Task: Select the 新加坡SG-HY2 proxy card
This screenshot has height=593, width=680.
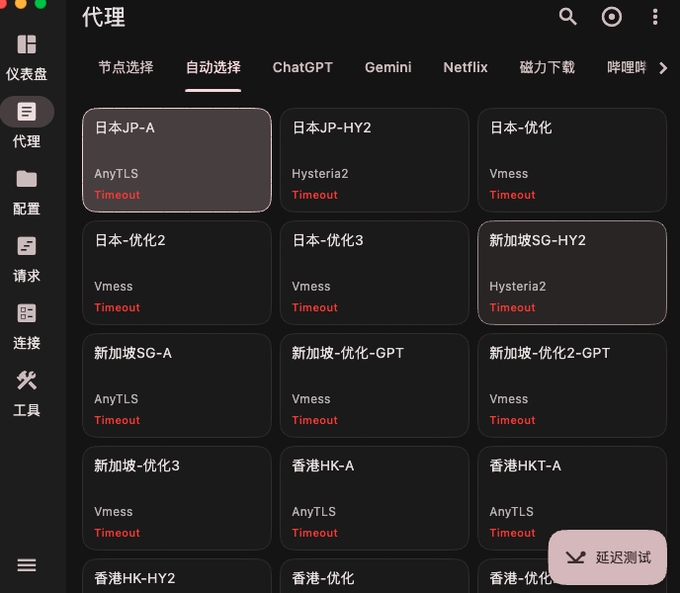Action: tap(572, 273)
